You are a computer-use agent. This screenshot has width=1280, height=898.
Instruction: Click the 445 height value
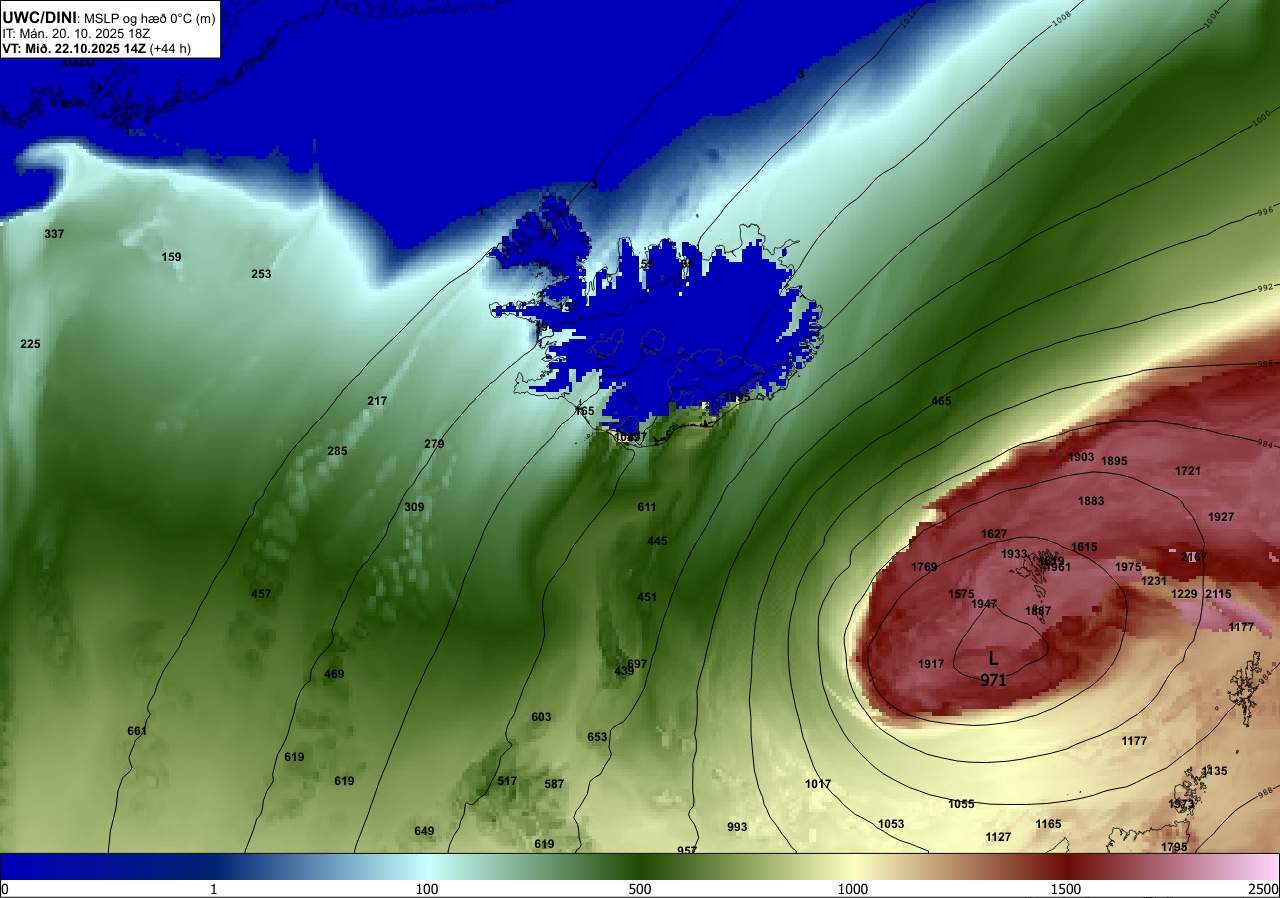[x=657, y=541]
